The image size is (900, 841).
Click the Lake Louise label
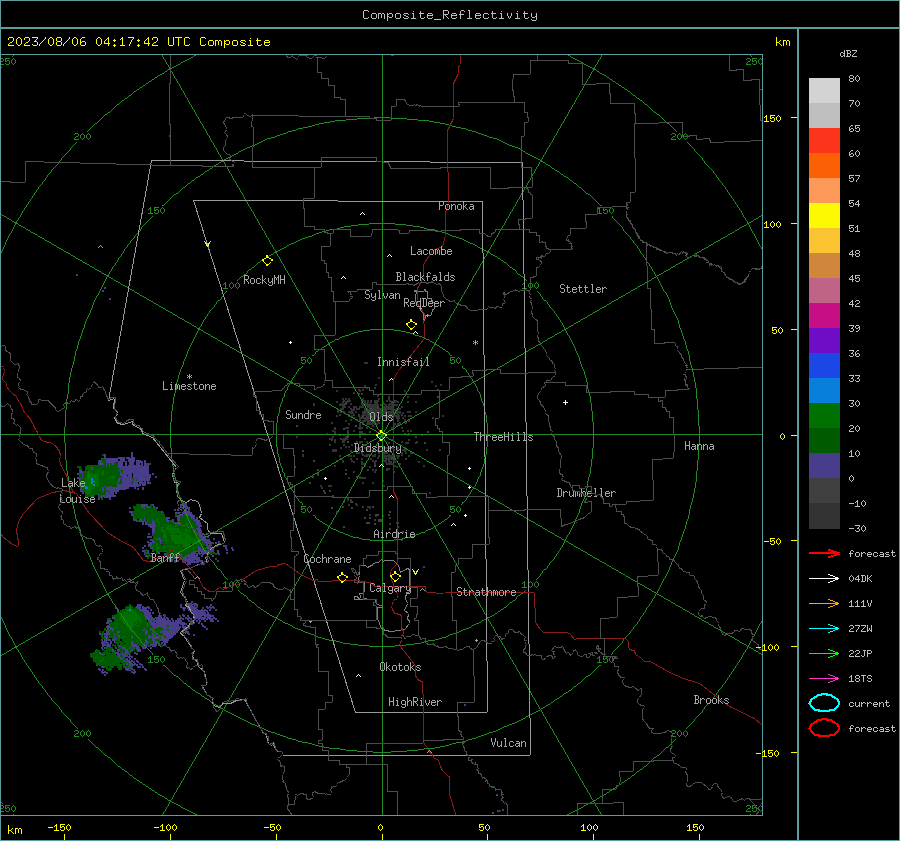point(77,491)
